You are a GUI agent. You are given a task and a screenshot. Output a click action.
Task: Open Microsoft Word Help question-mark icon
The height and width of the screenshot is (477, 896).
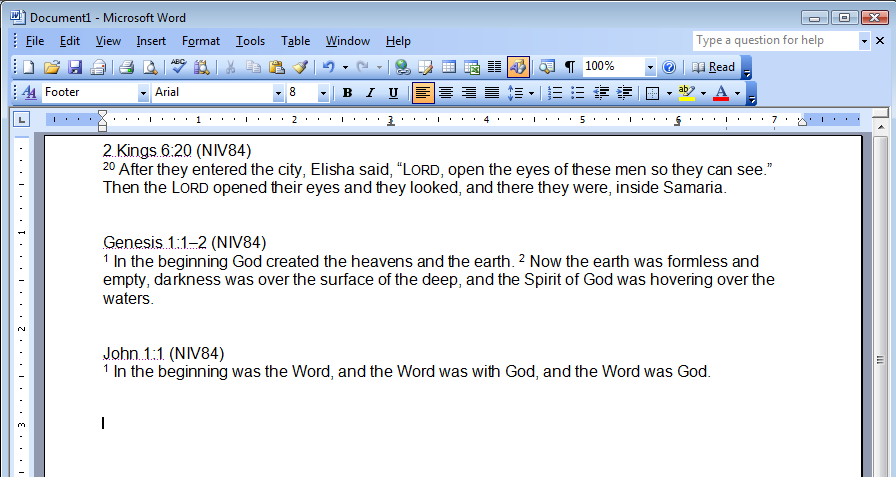pyautogui.click(x=669, y=67)
